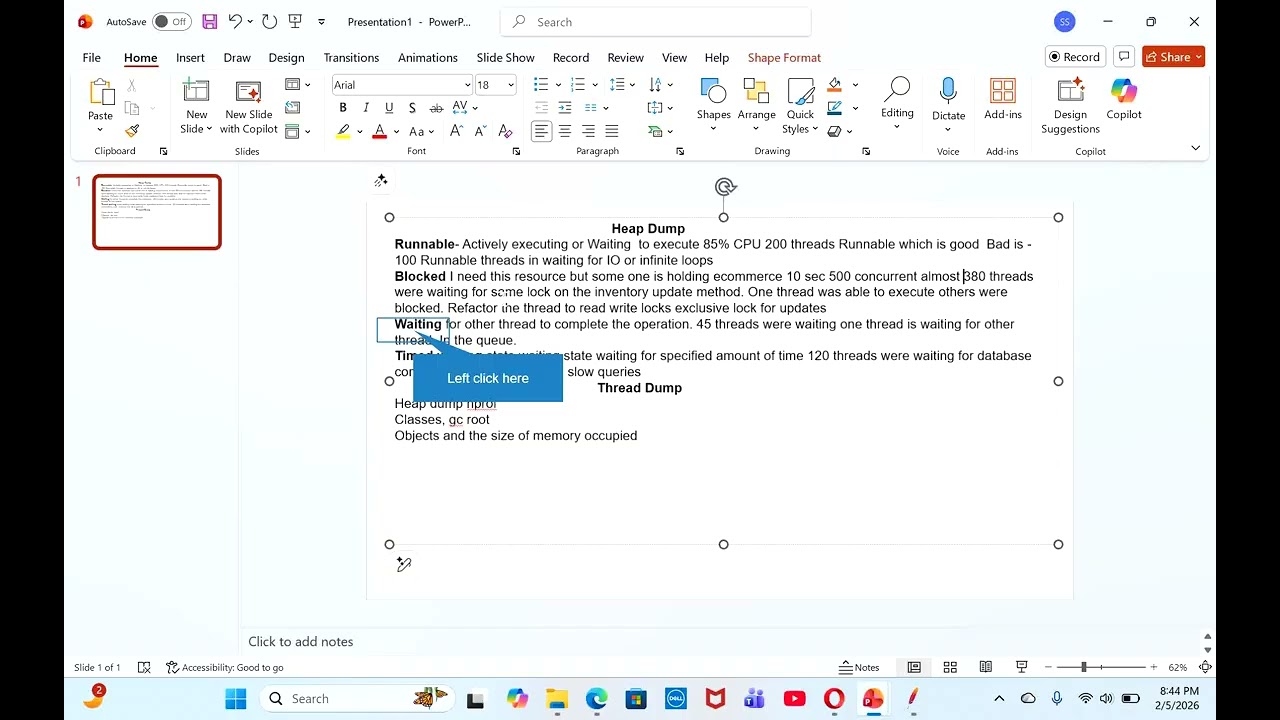Select slide 1 thumbnail in the panel
The width and height of the screenshot is (1280, 720).
[x=157, y=212]
